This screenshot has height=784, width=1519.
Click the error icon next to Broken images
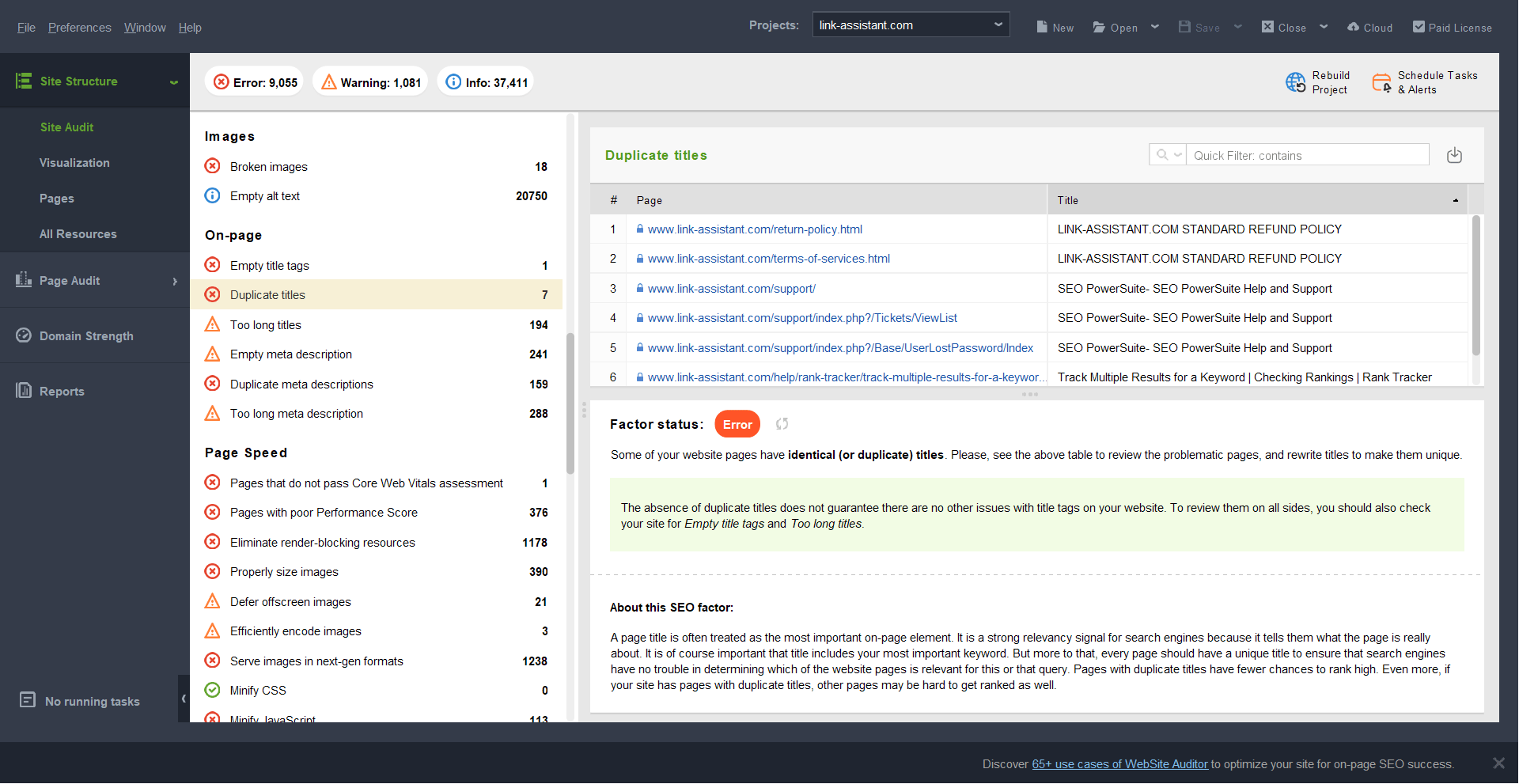[213, 166]
